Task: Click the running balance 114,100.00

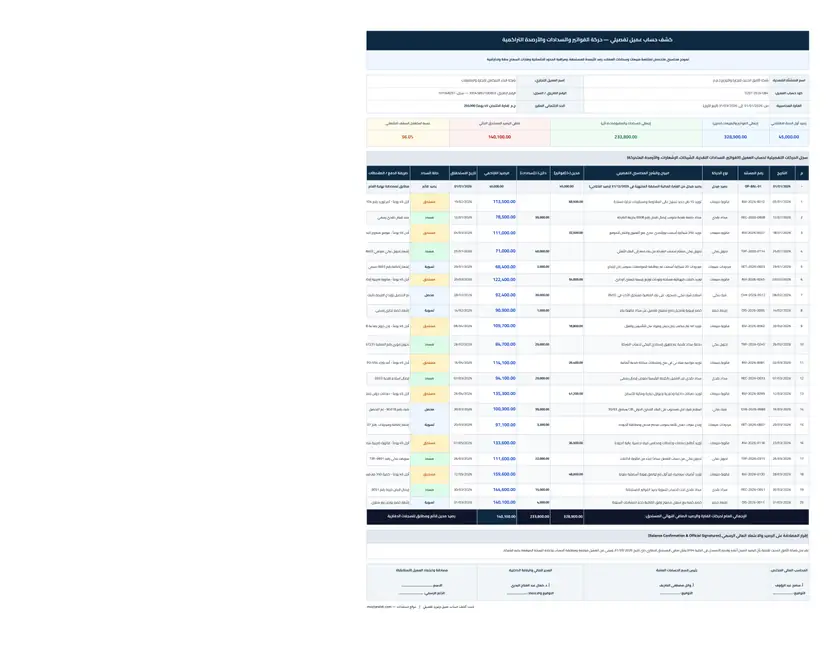Action: [504, 363]
